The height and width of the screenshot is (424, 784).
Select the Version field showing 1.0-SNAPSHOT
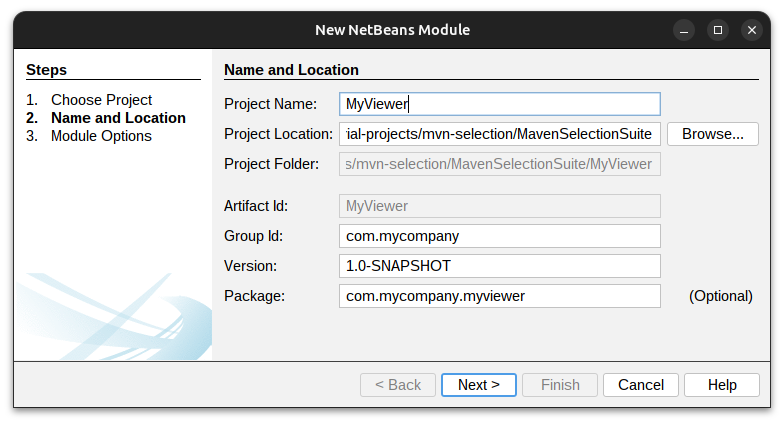500,266
